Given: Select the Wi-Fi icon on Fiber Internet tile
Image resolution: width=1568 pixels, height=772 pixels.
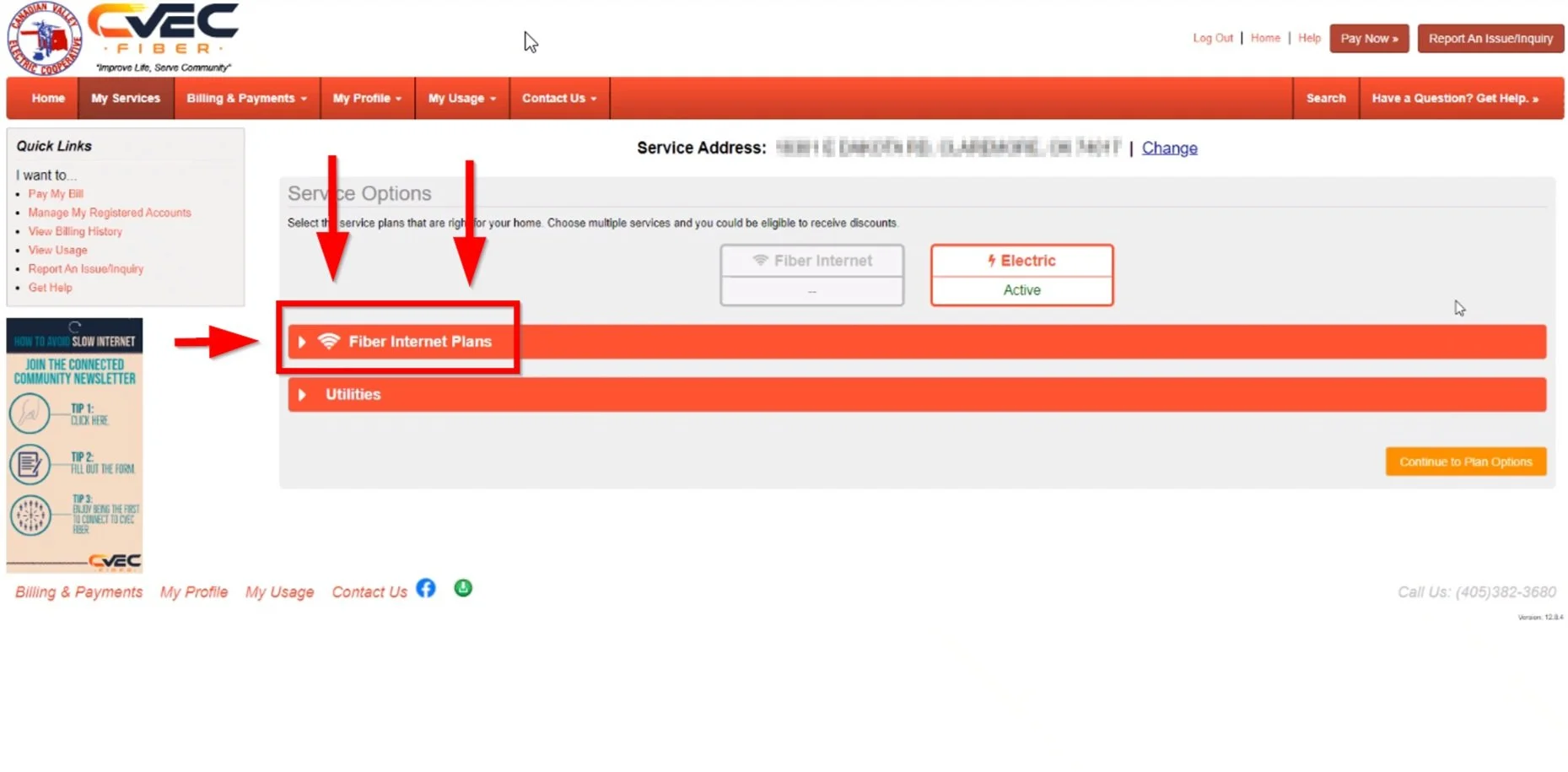Looking at the screenshot, I should pyautogui.click(x=760, y=261).
